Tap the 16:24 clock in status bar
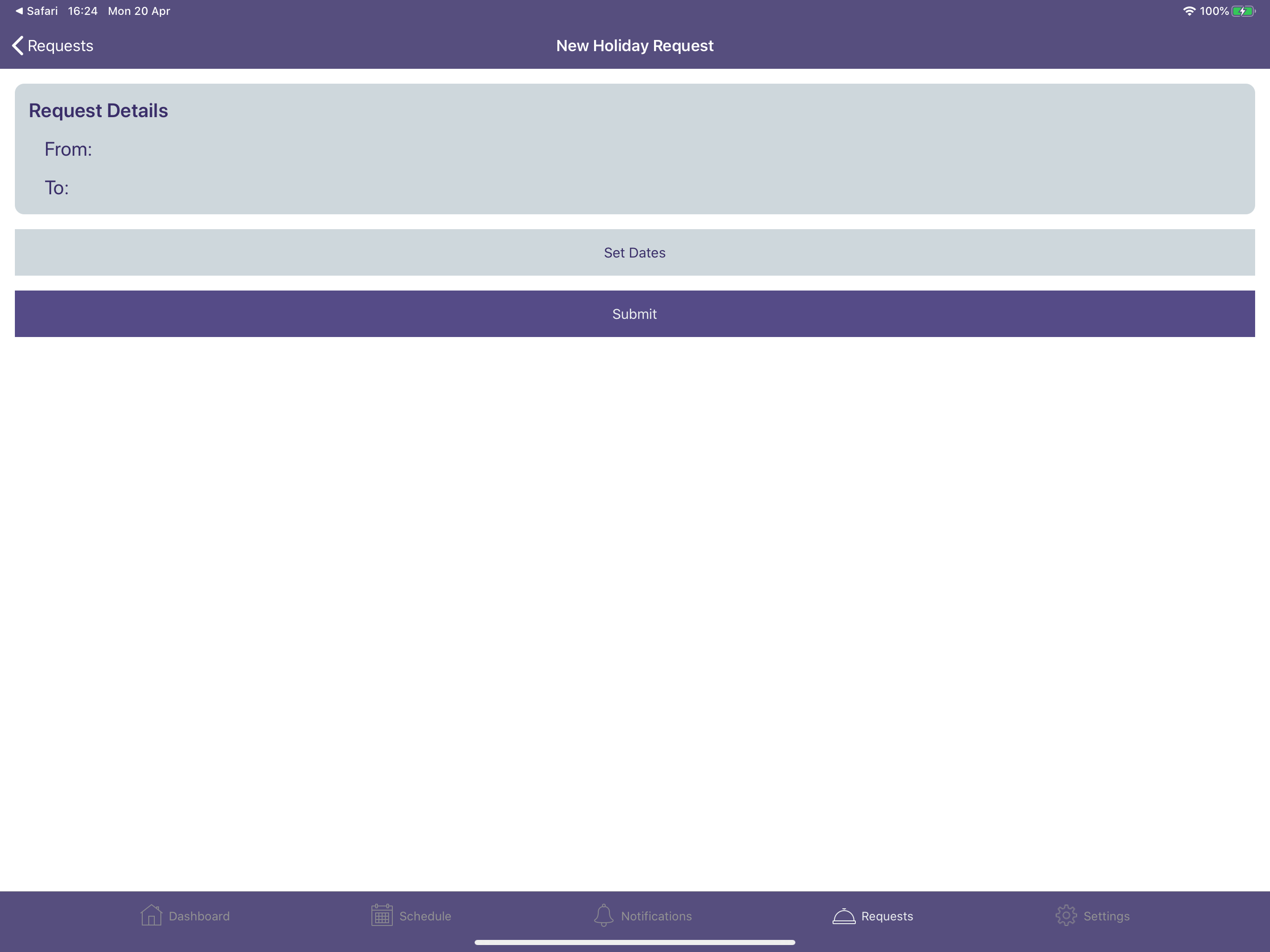 83,11
